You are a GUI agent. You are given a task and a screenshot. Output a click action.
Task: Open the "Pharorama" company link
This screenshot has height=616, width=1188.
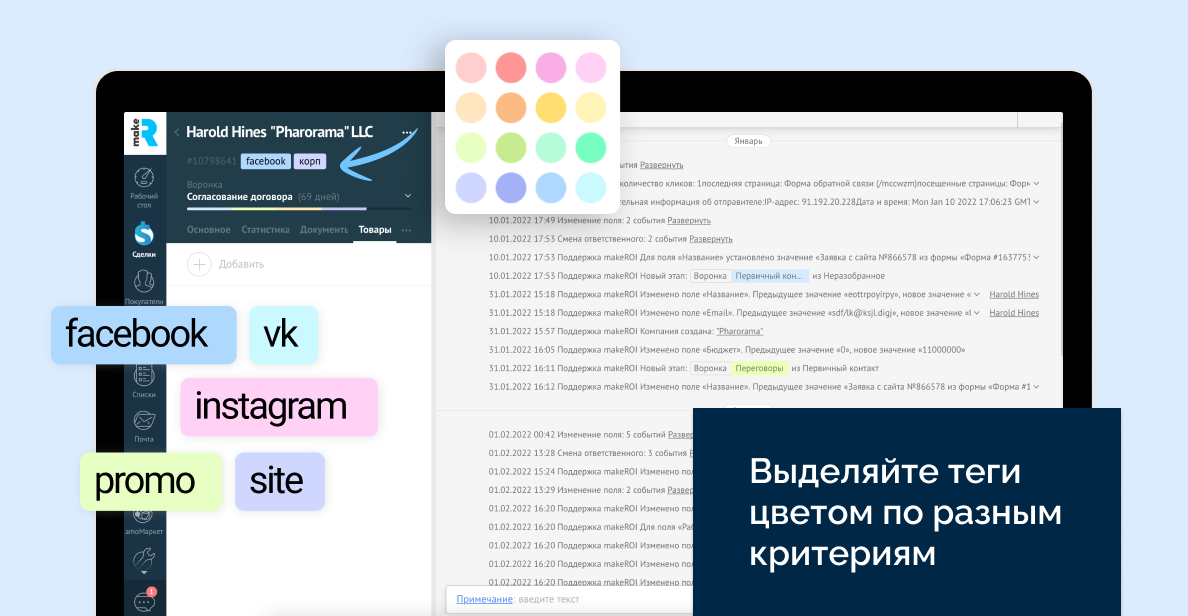pos(739,331)
